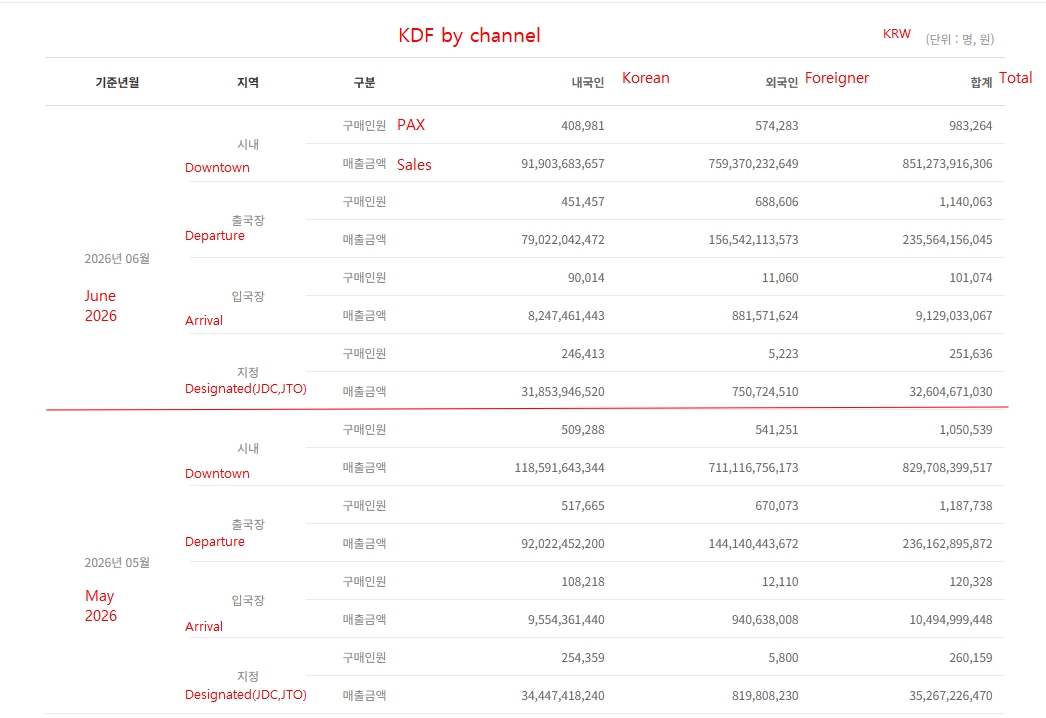Select May Designated foreigner PAX 5,800
This screenshot has height=718, width=1046.
pos(783,658)
